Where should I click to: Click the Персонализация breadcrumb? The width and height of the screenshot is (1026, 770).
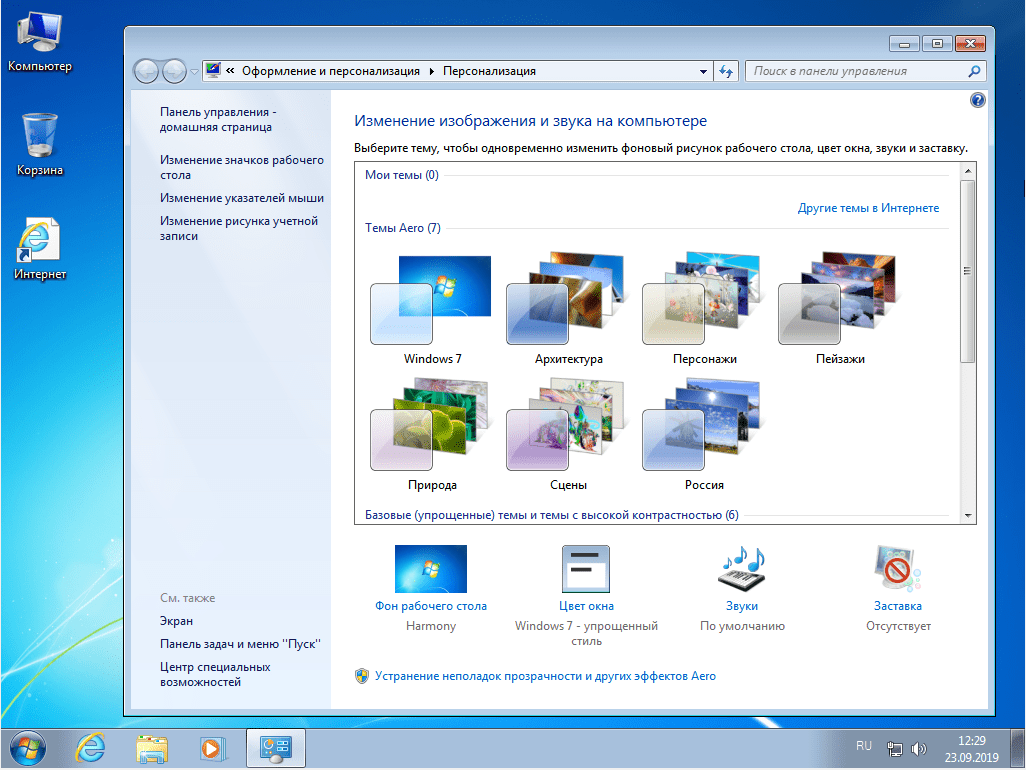[x=489, y=71]
